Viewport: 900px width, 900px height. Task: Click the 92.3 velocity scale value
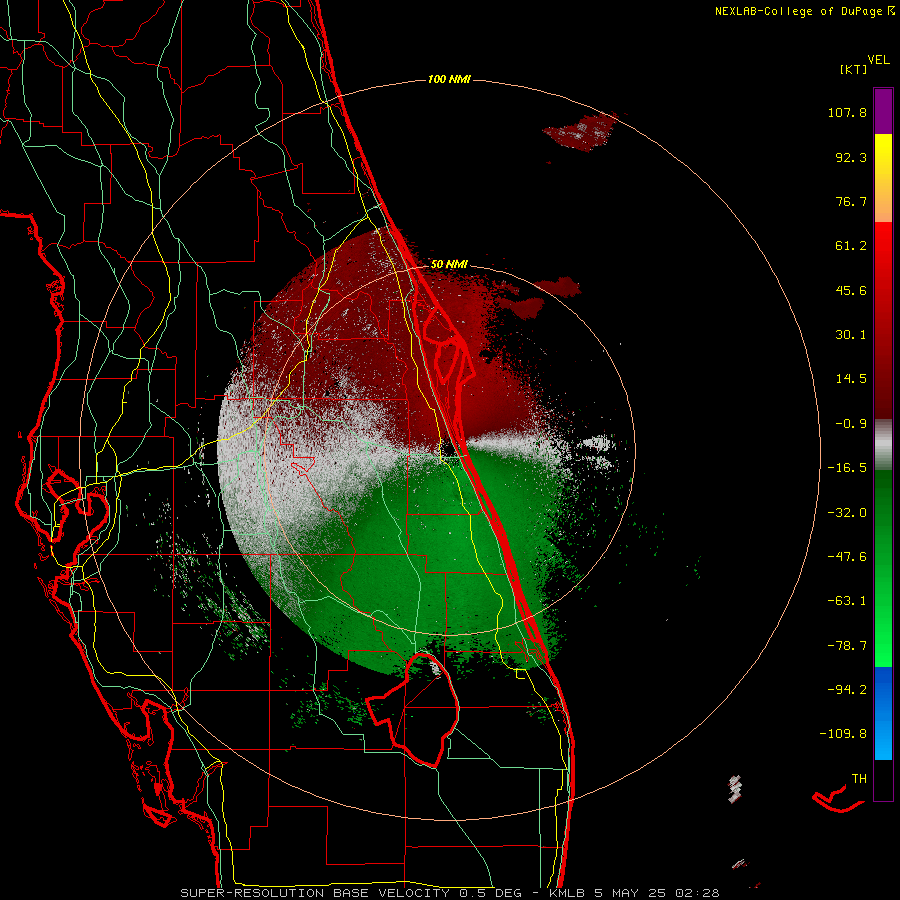(851, 157)
